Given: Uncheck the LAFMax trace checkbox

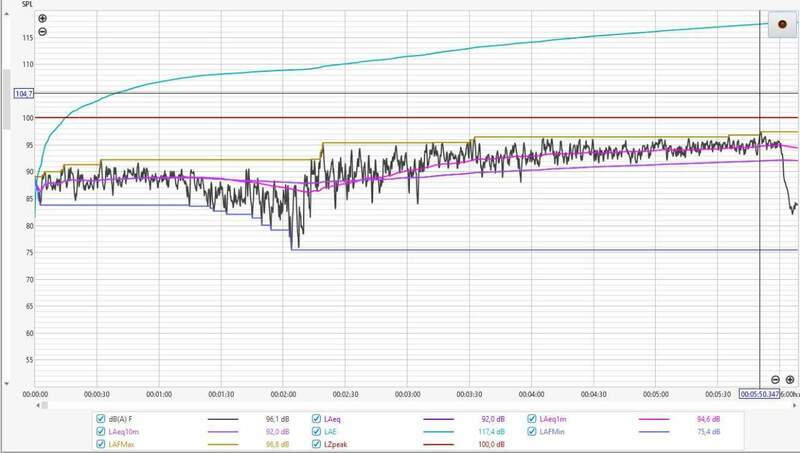Looking at the screenshot, I should coord(100,444).
